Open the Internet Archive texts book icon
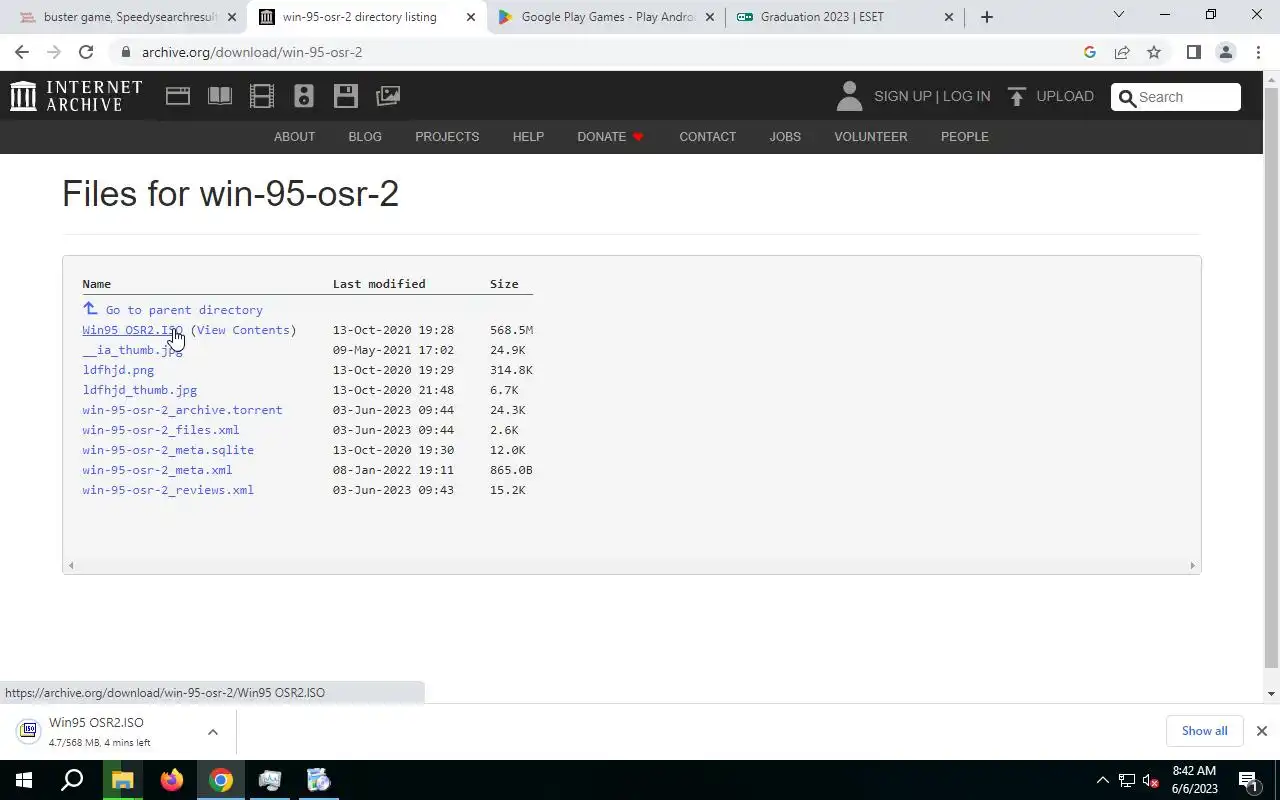This screenshot has height=800, width=1280. coord(220,96)
